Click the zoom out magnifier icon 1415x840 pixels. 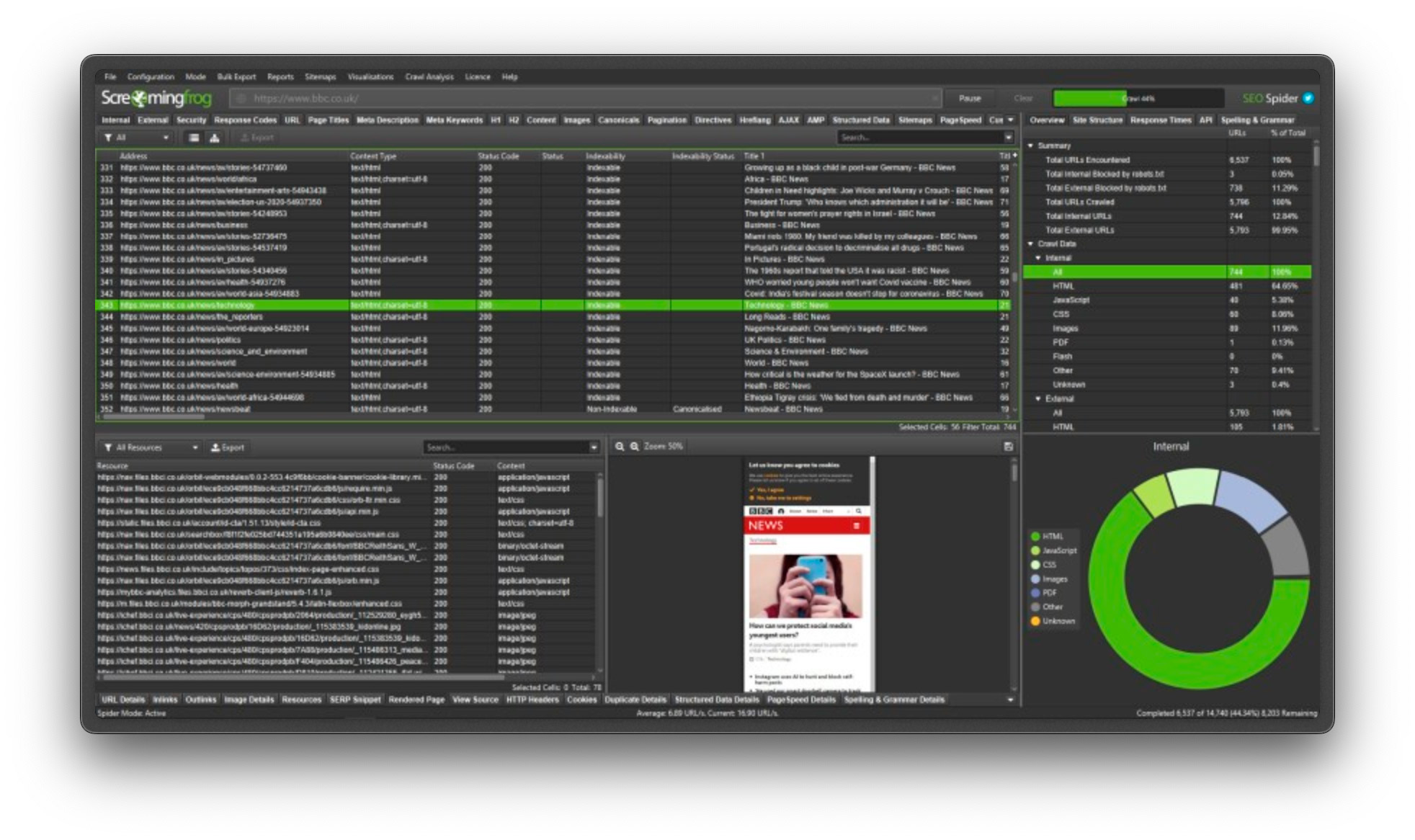coord(620,447)
